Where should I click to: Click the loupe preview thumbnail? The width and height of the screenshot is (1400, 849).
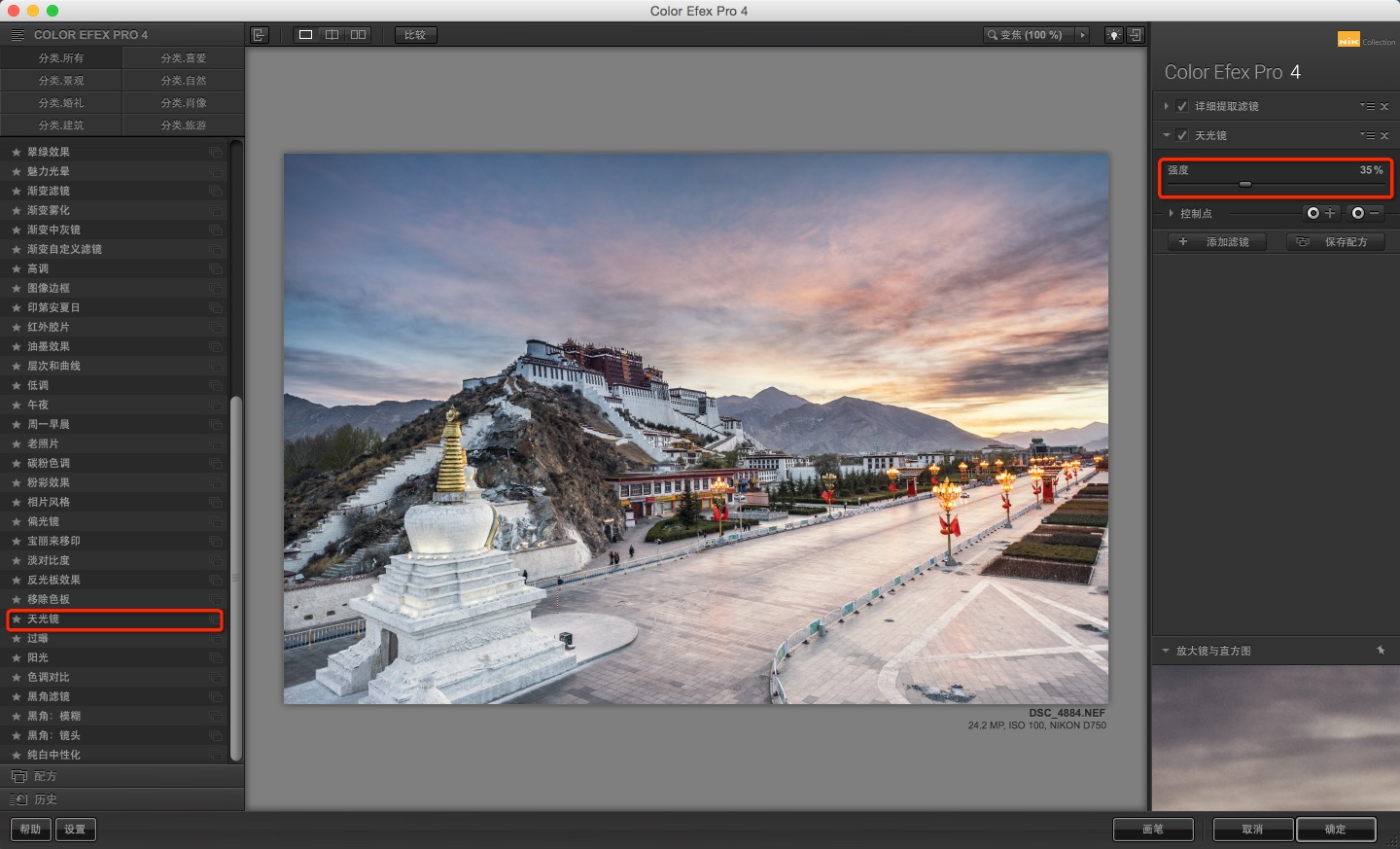1276,739
